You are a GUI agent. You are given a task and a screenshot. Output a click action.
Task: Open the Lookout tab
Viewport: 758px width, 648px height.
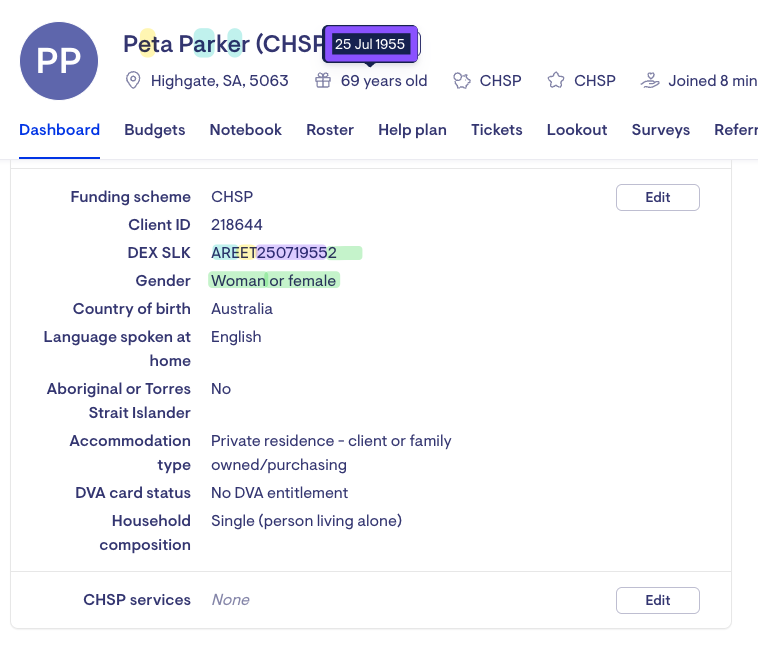pyautogui.click(x=577, y=130)
